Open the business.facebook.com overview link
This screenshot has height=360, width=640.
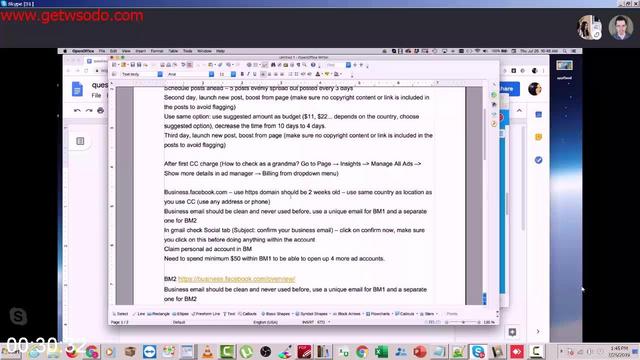[236, 279]
